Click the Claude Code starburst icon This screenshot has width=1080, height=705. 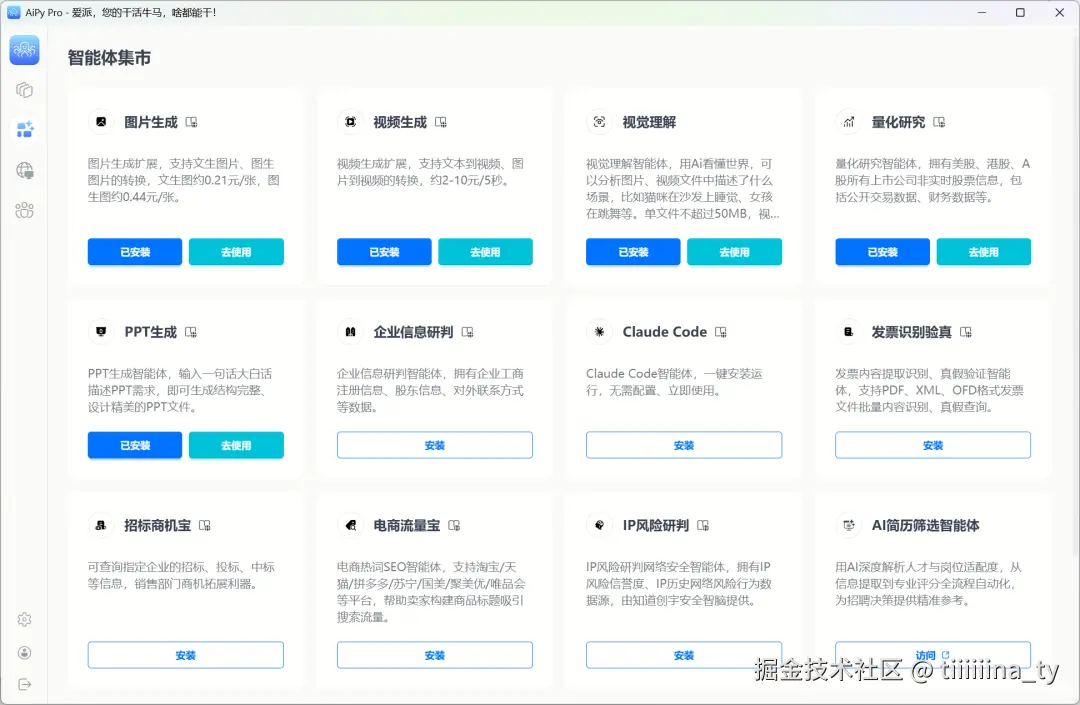pos(599,332)
